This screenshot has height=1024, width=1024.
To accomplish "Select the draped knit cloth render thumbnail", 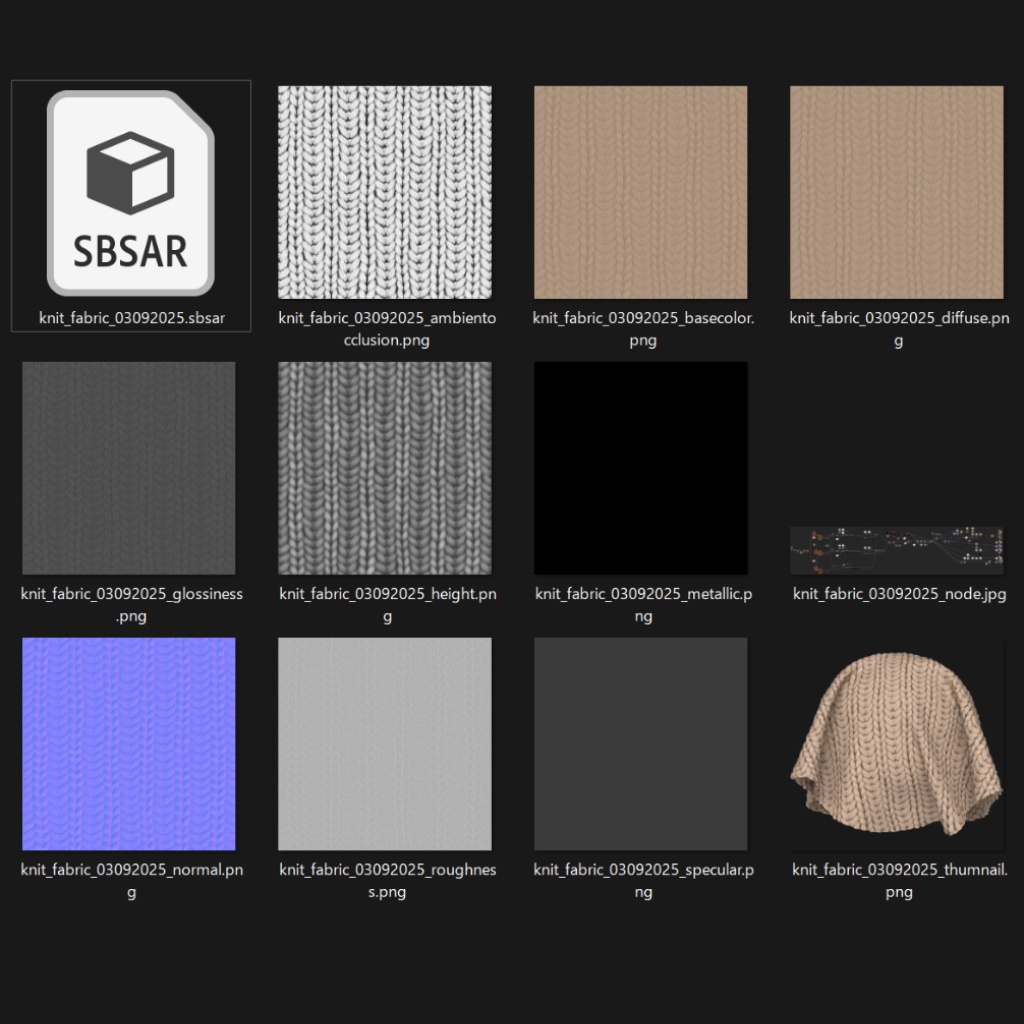I will point(897,744).
